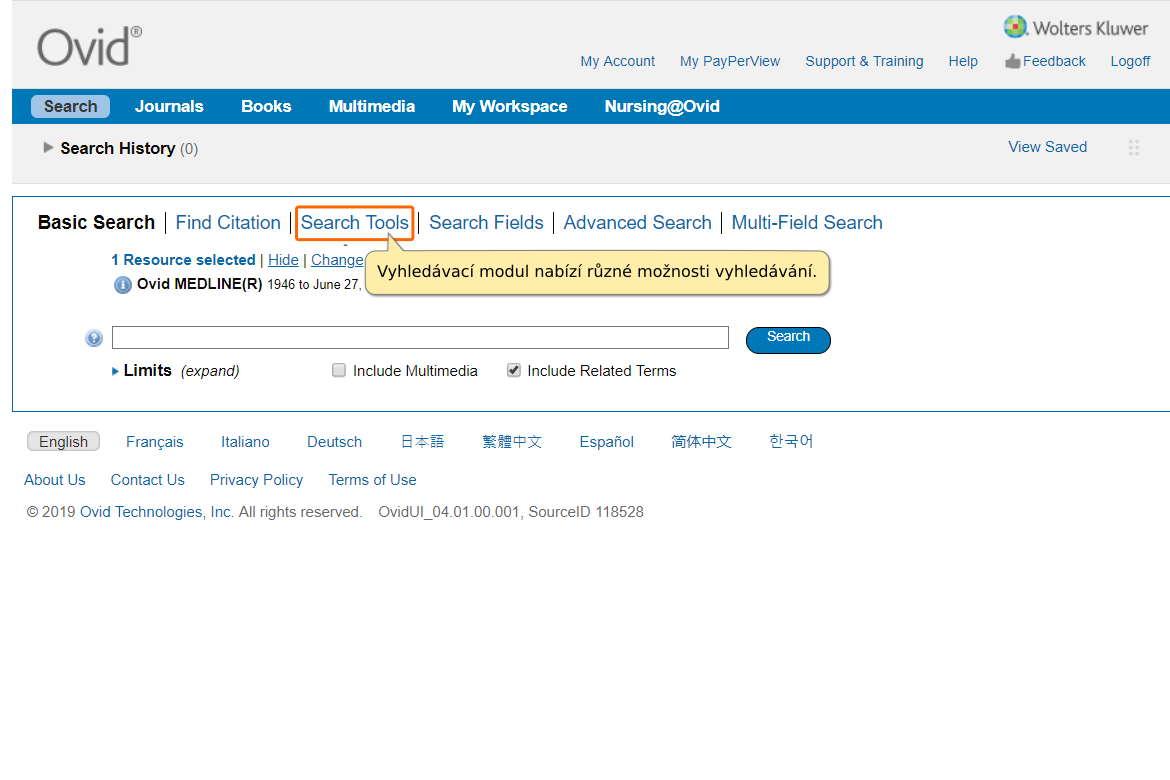Switch language to Italiano
The height and width of the screenshot is (780, 1170).
click(x=245, y=442)
